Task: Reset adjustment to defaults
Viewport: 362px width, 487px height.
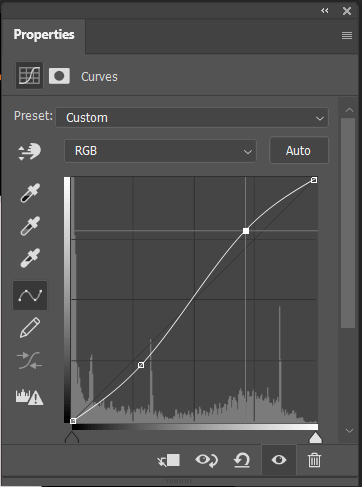Action: [x=242, y=460]
